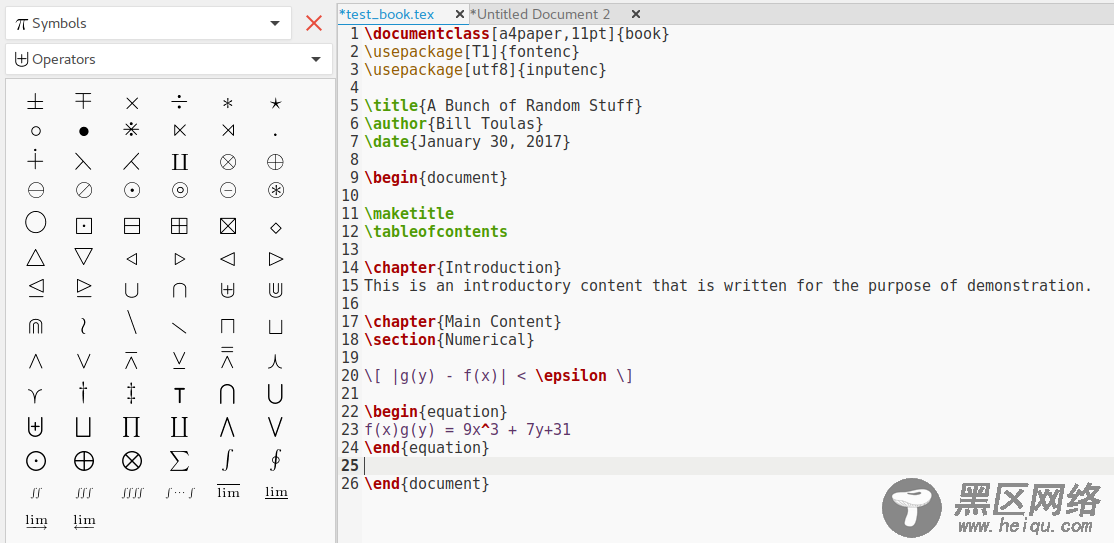Insert the times (×) operator symbol
This screenshot has height=543, width=1114.
click(x=131, y=104)
